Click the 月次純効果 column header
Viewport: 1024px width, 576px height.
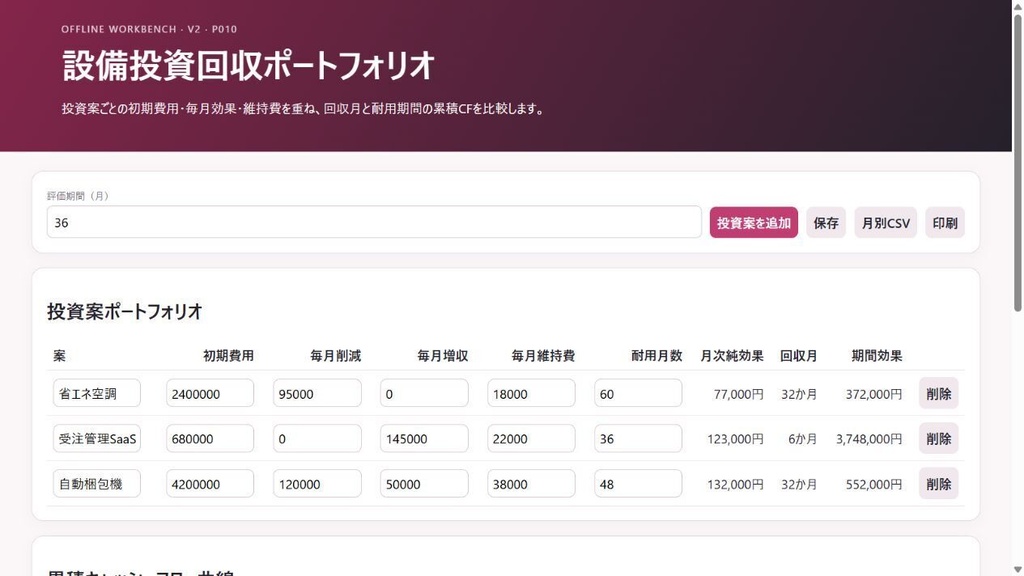click(x=731, y=356)
